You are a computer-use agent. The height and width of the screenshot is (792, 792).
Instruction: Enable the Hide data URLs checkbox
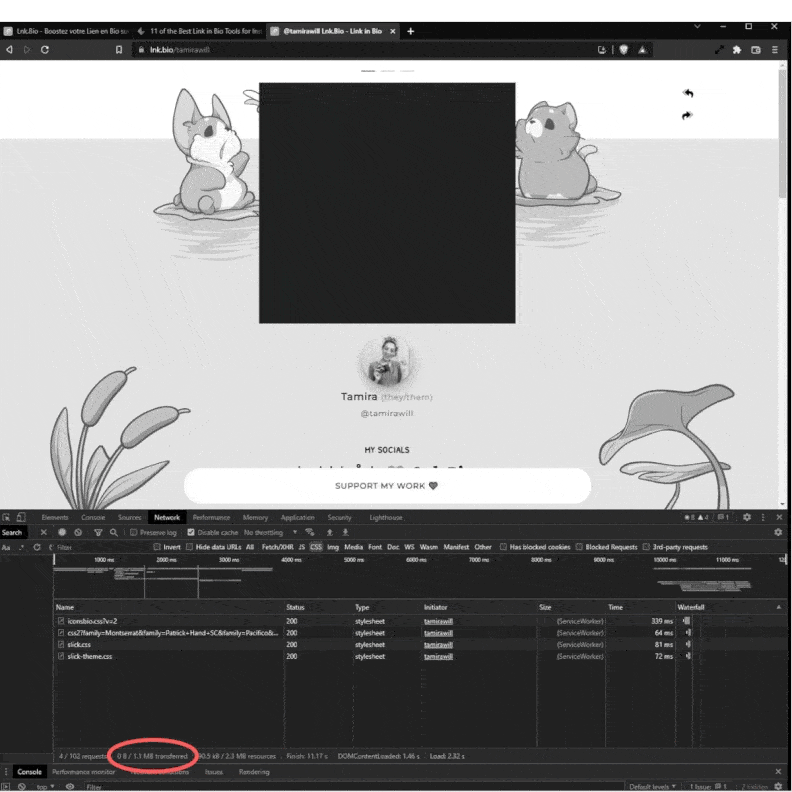pyautogui.click(x=189, y=547)
